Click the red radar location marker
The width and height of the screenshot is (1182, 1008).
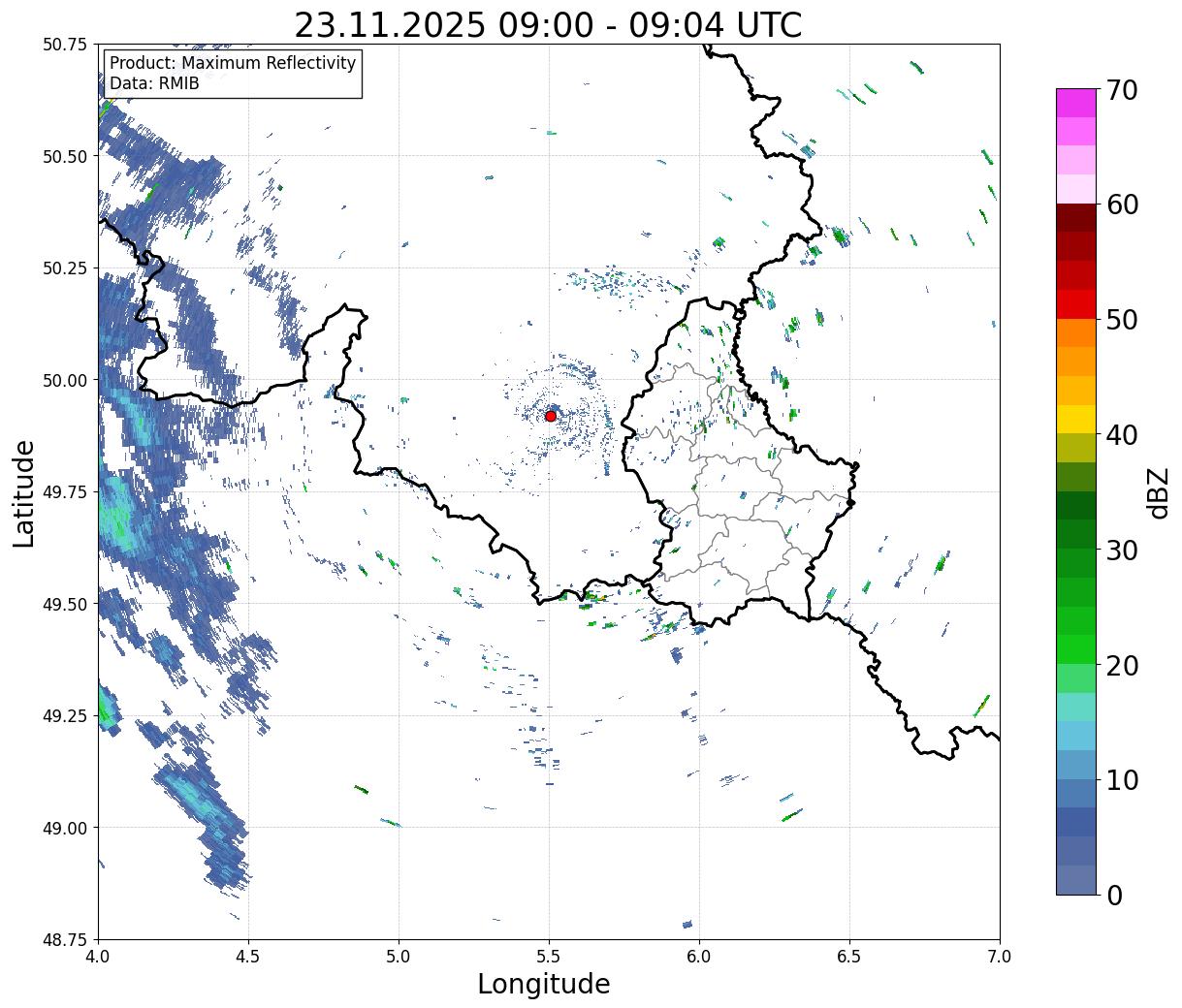pos(551,416)
